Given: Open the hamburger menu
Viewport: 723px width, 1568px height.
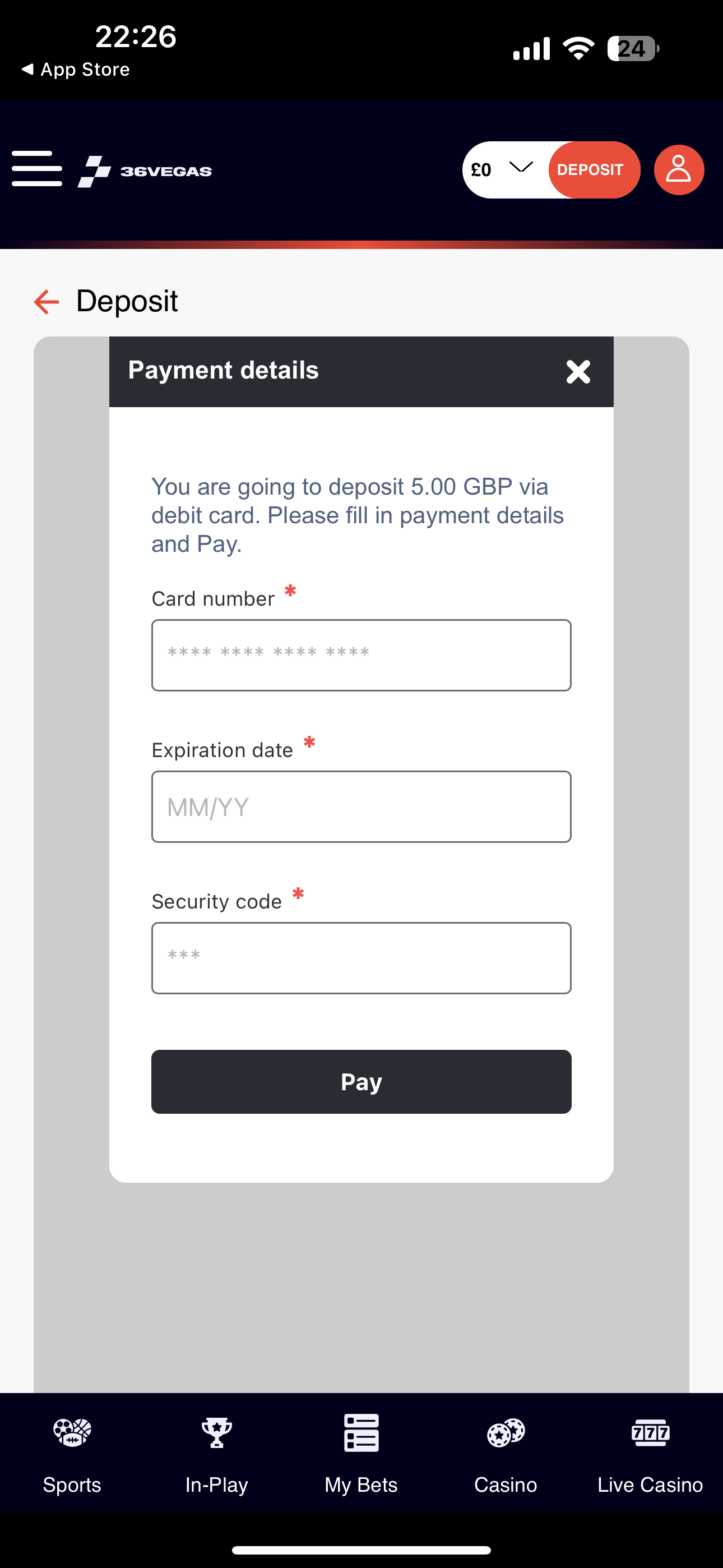Looking at the screenshot, I should [x=36, y=169].
